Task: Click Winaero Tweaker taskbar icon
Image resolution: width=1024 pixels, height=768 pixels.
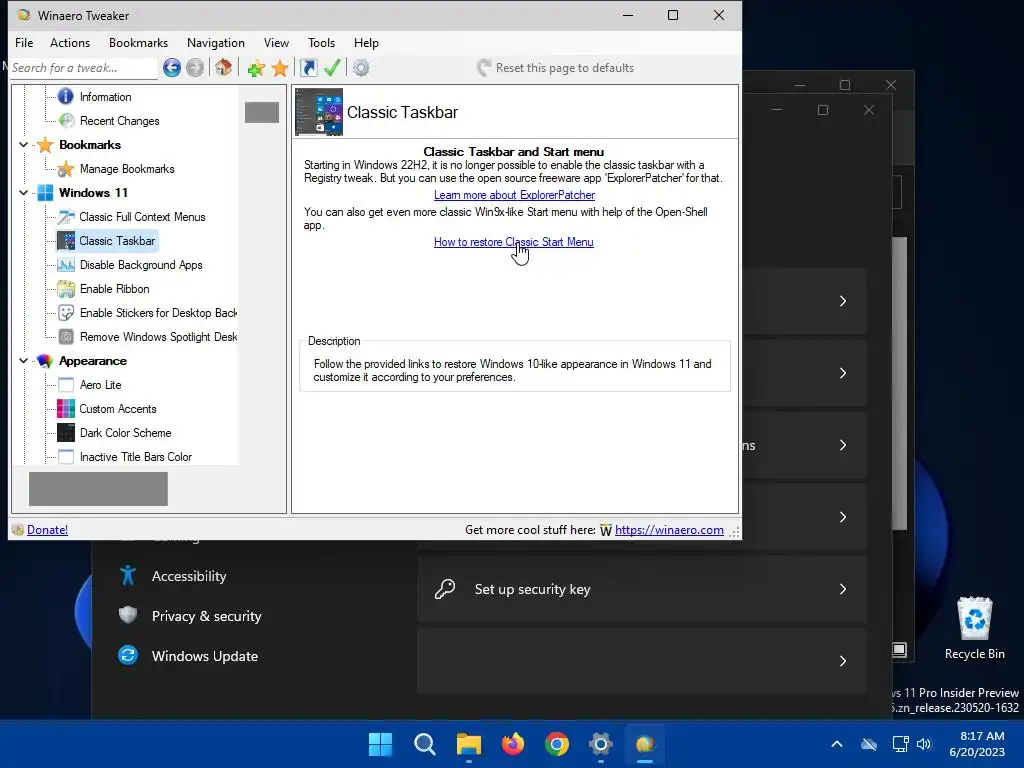Action: [645, 744]
